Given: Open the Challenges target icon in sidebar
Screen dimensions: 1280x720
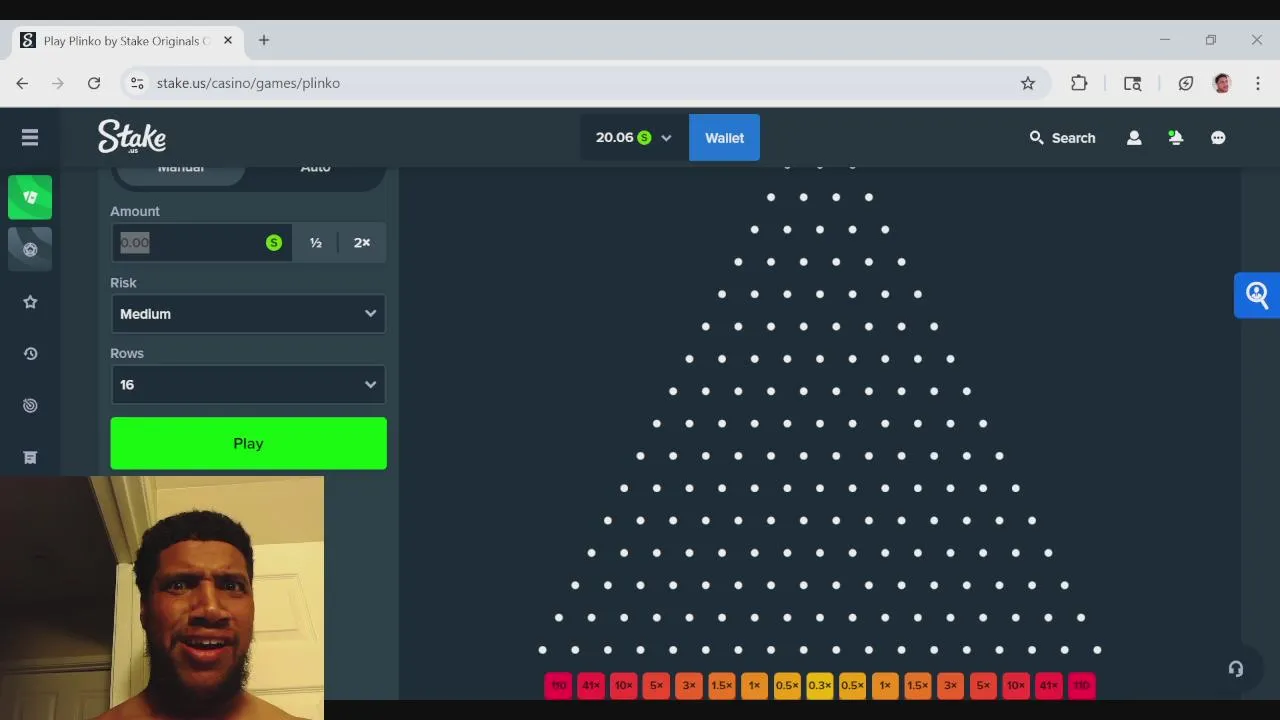Looking at the screenshot, I should tap(30, 405).
